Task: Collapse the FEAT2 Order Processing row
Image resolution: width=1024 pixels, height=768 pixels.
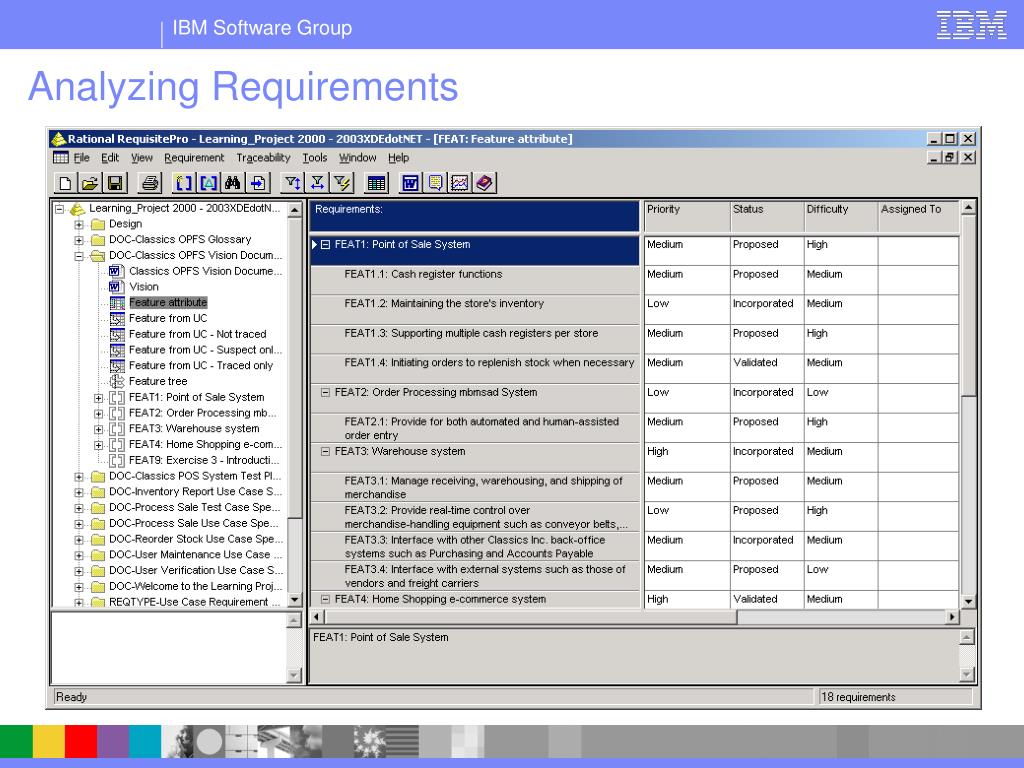Action: pos(325,392)
